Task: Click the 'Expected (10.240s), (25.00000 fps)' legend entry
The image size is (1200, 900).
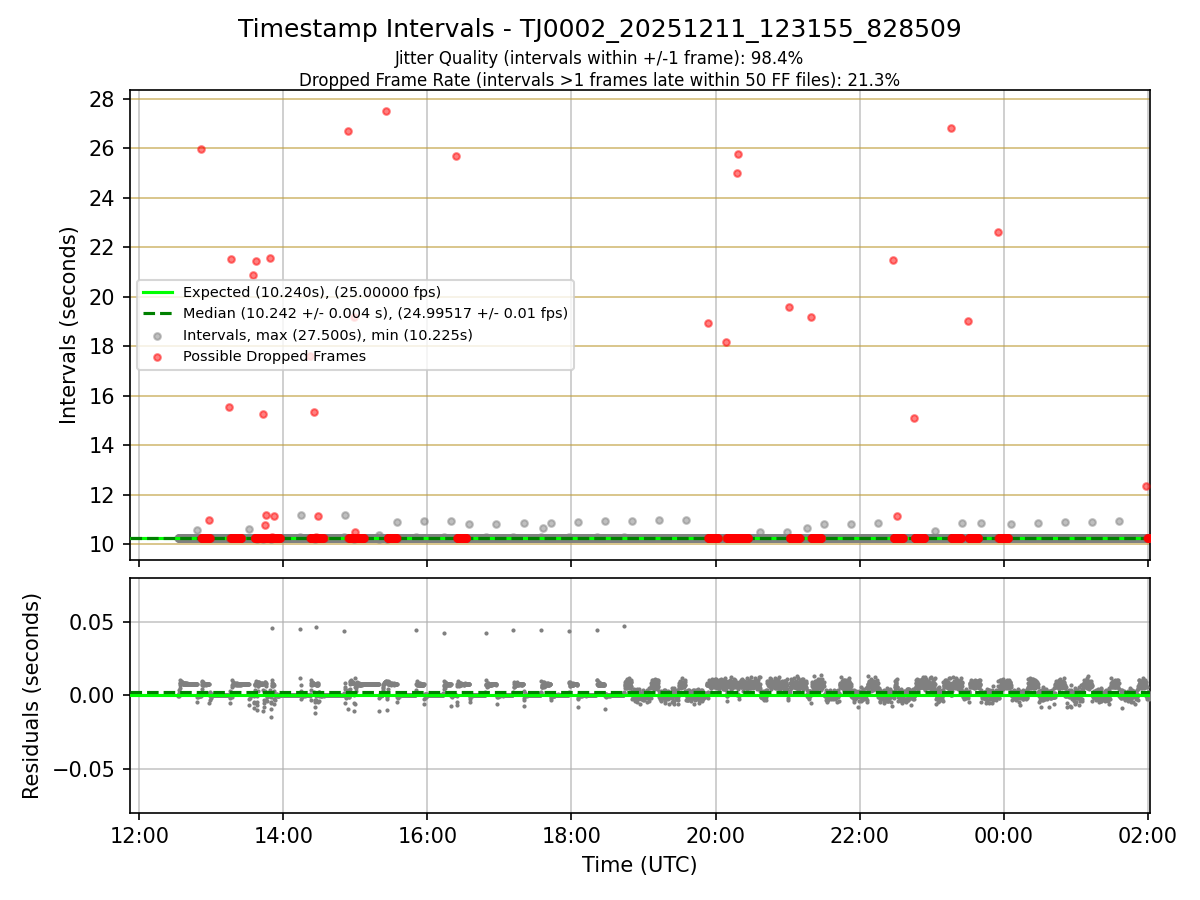Action: [x=312, y=292]
